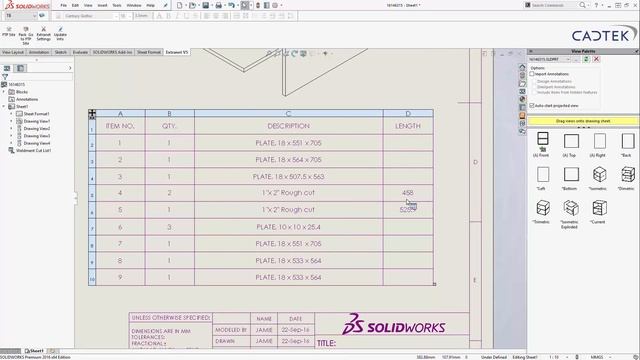Switch to the View Layout tab
This screenshot has height=360, width=640.
[13, 52]
